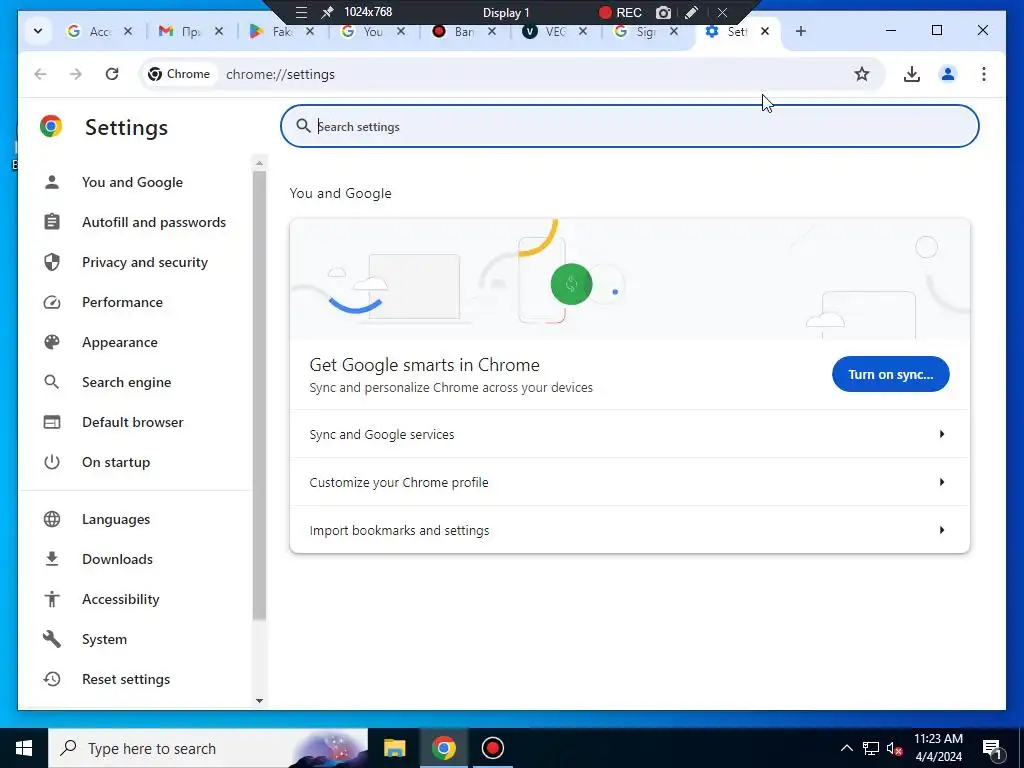Click Import bookmarks and settings text
Screen dimensions: 1024x768
[x=399, y=530]
